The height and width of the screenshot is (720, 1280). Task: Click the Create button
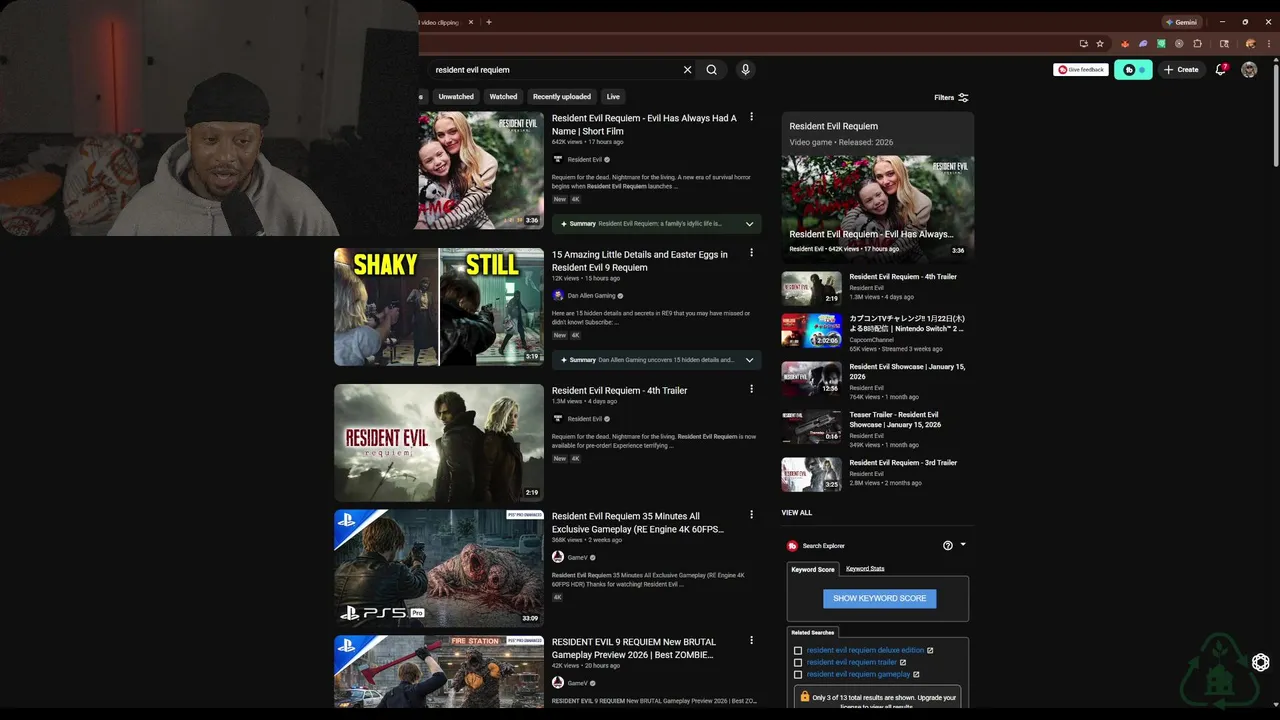tap(1181, 70)
